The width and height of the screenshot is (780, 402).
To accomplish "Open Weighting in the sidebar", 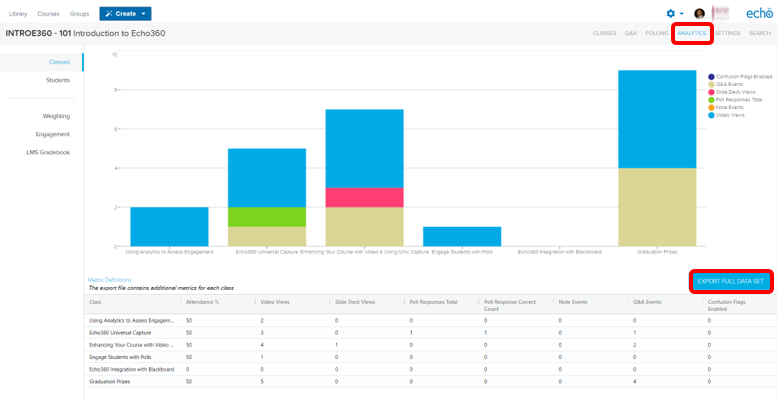I will [x=56, y=116].
